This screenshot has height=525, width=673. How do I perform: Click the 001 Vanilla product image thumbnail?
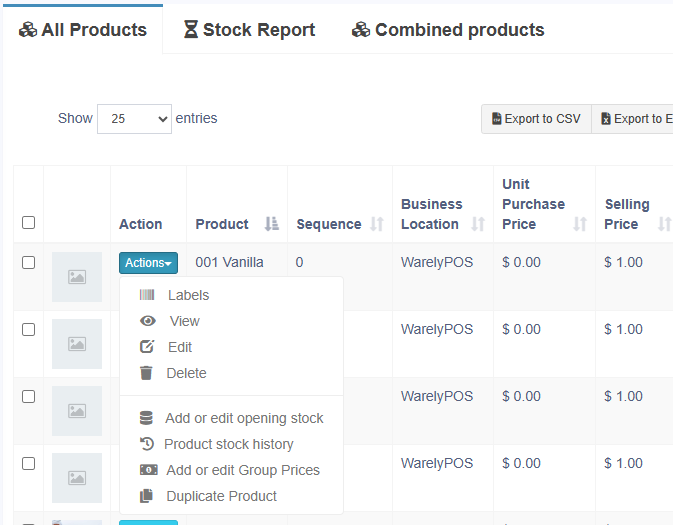(x=77, y=277)
